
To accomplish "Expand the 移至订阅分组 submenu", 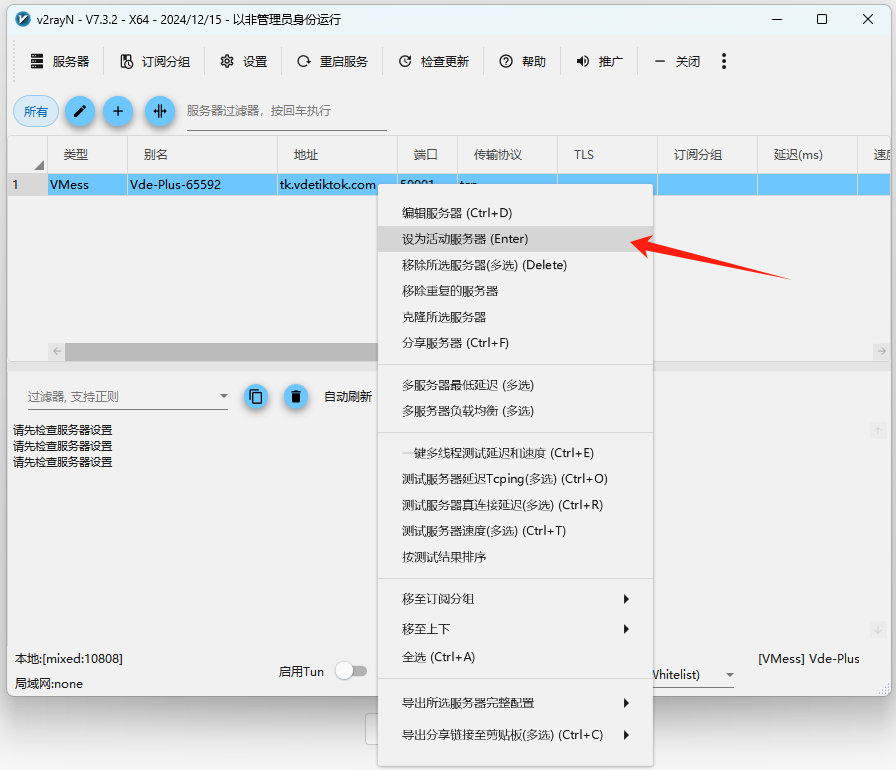I will coord(514,599).
